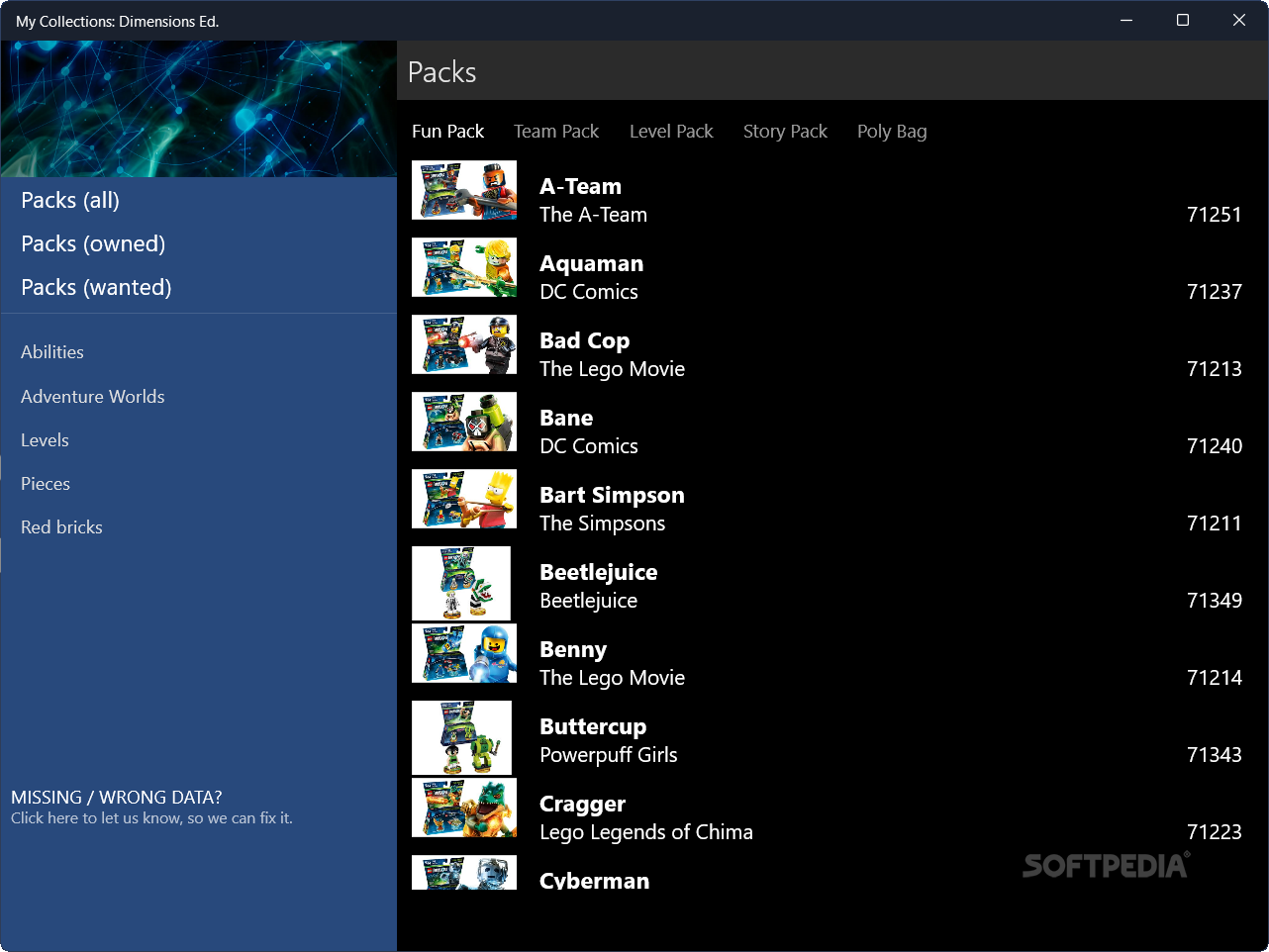The width and height of the screenshot is (1269, 952).
Task: Open the Cragger pack thumbnail
Action: coord(464,808)
